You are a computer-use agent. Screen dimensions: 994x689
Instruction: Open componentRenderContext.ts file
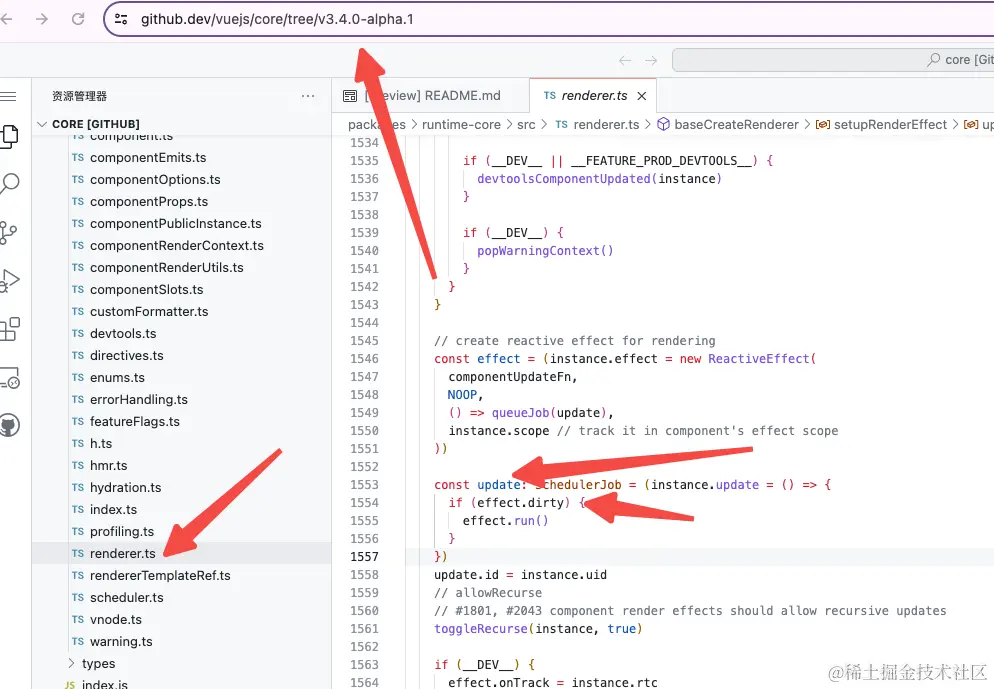[177, 246]
